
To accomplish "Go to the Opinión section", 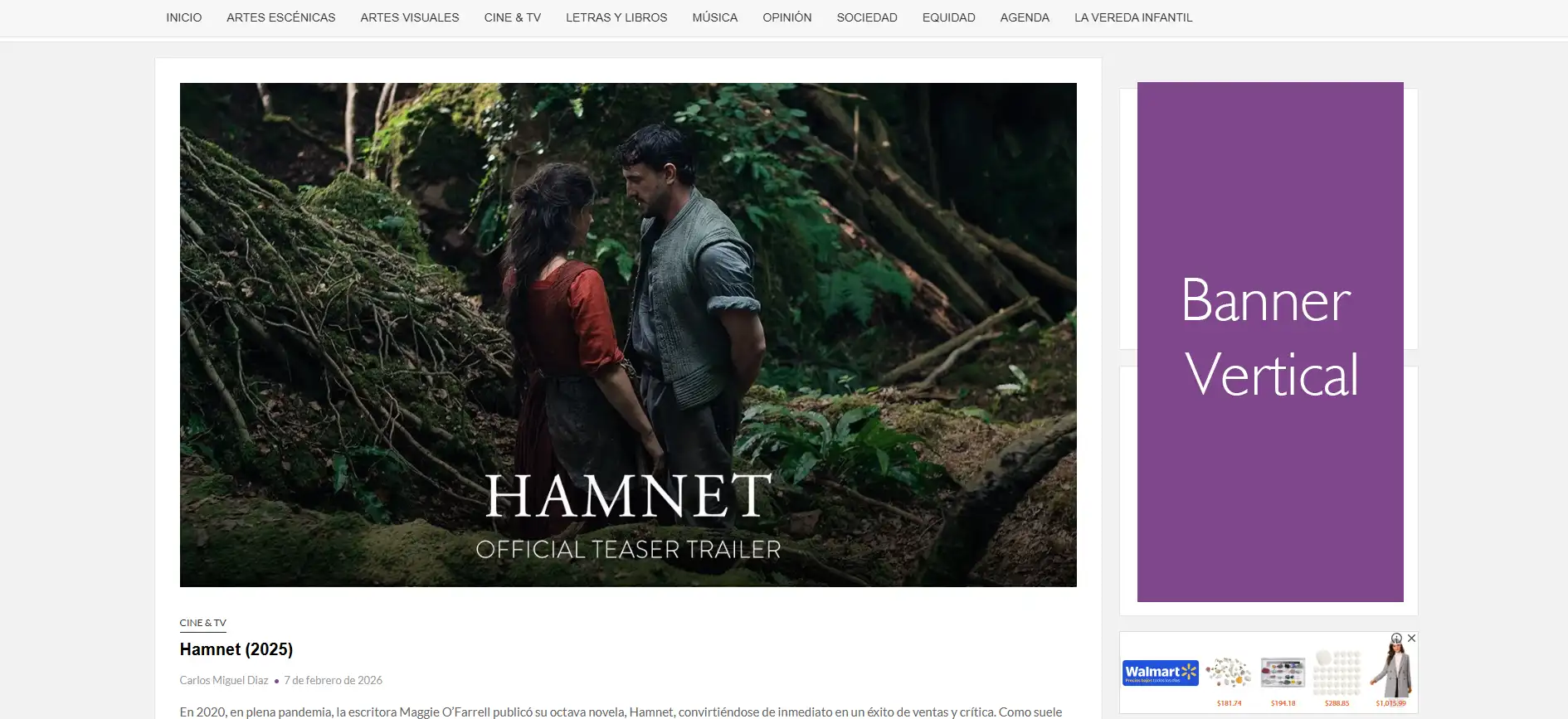I will coord(786,17).
